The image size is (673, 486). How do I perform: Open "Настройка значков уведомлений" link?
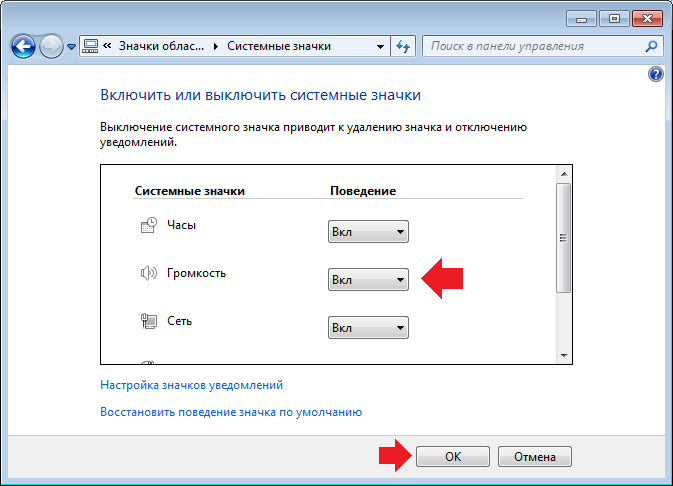coord(191,385)
